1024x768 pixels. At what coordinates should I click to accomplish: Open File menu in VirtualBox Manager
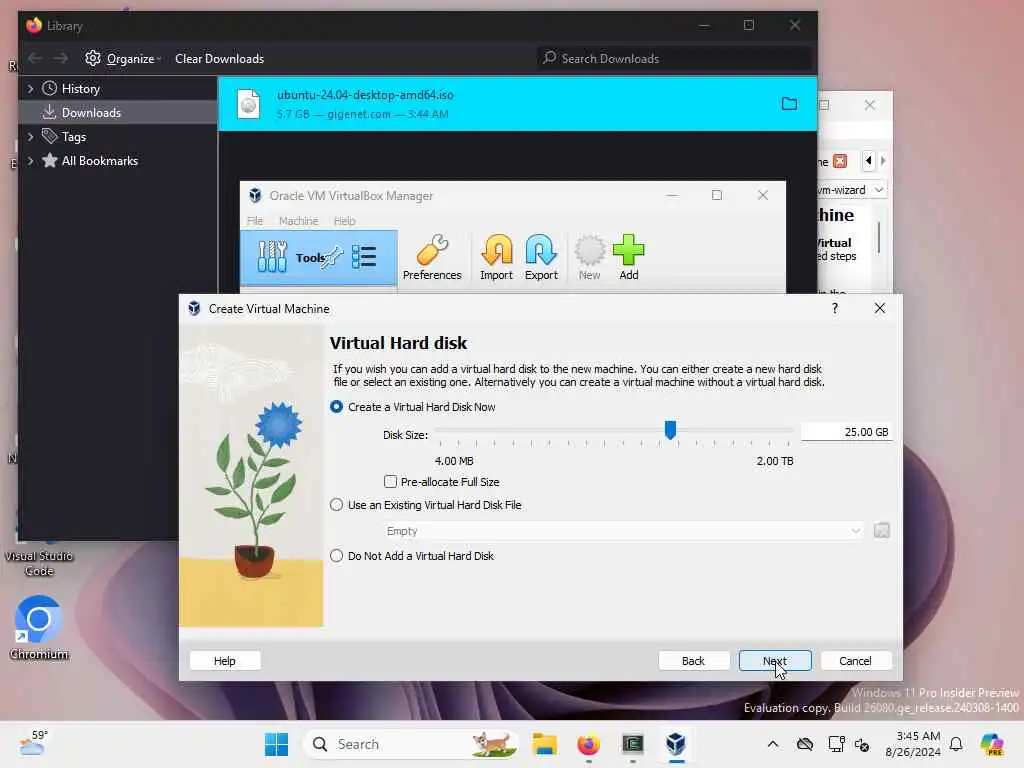tap(255, 221)
